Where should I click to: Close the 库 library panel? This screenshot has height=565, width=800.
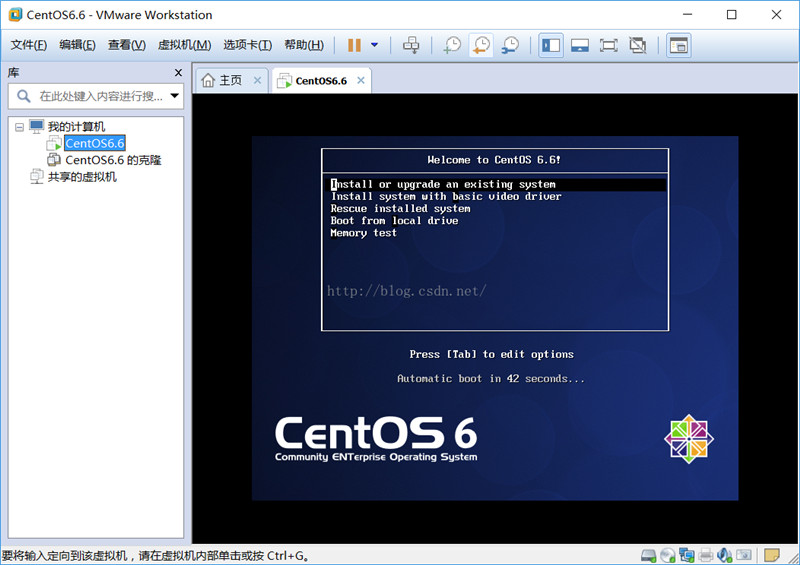coord(178,73)
